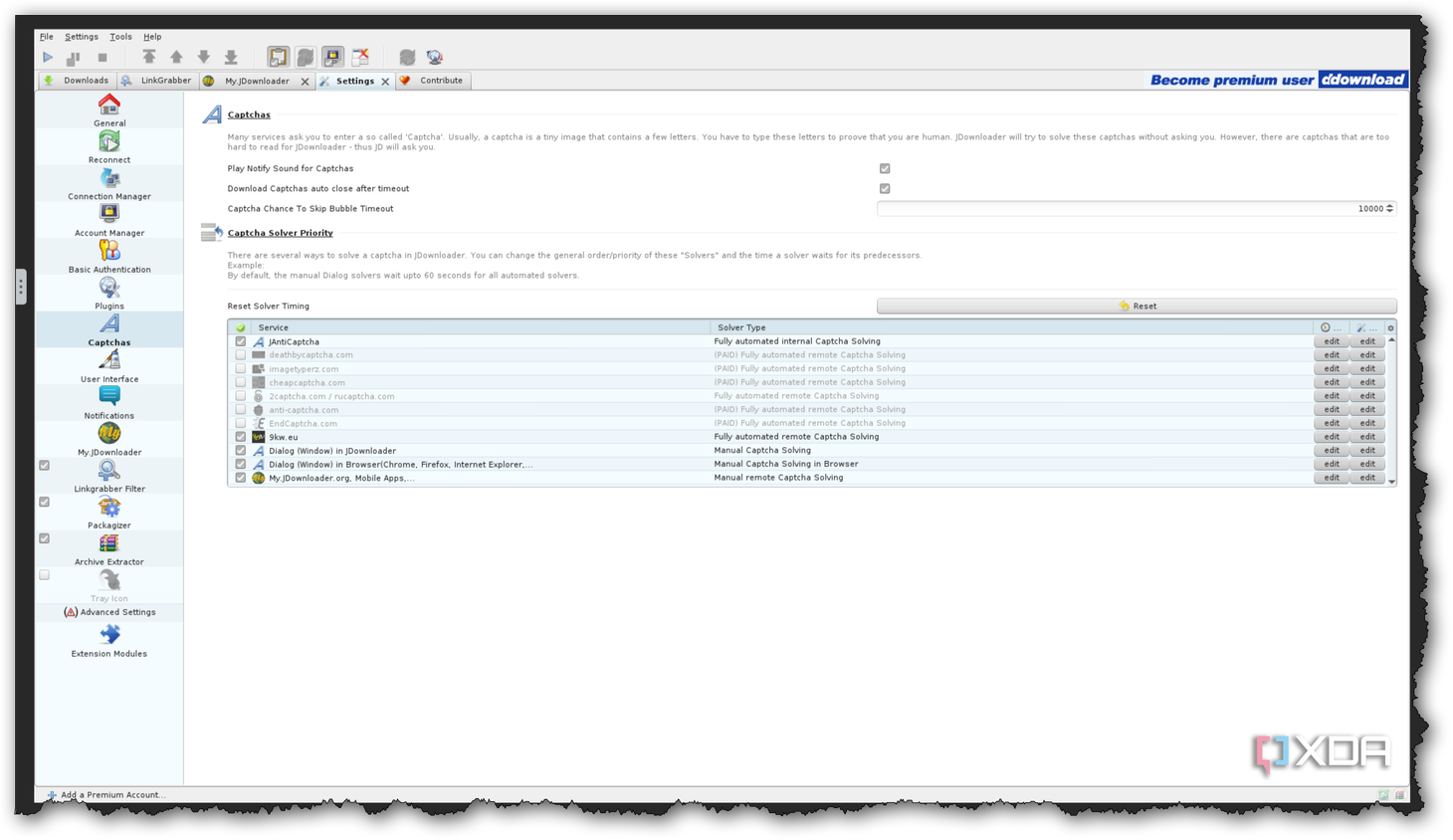
Task: Toggle Download Captchas auto close checkbox
Action: (x=885, y=189)
